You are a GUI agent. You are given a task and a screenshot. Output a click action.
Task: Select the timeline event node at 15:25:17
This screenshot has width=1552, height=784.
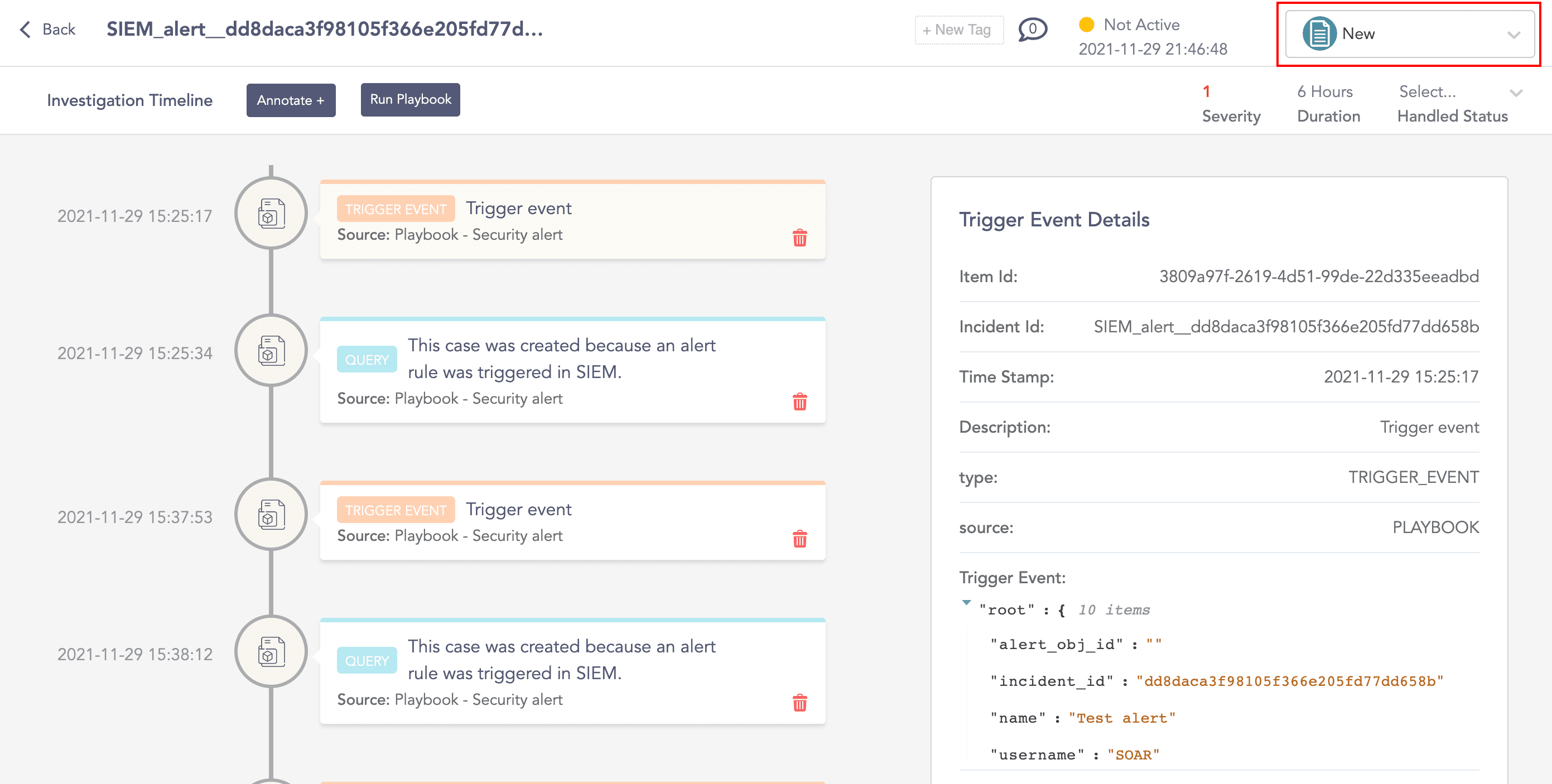pos(271,214)
